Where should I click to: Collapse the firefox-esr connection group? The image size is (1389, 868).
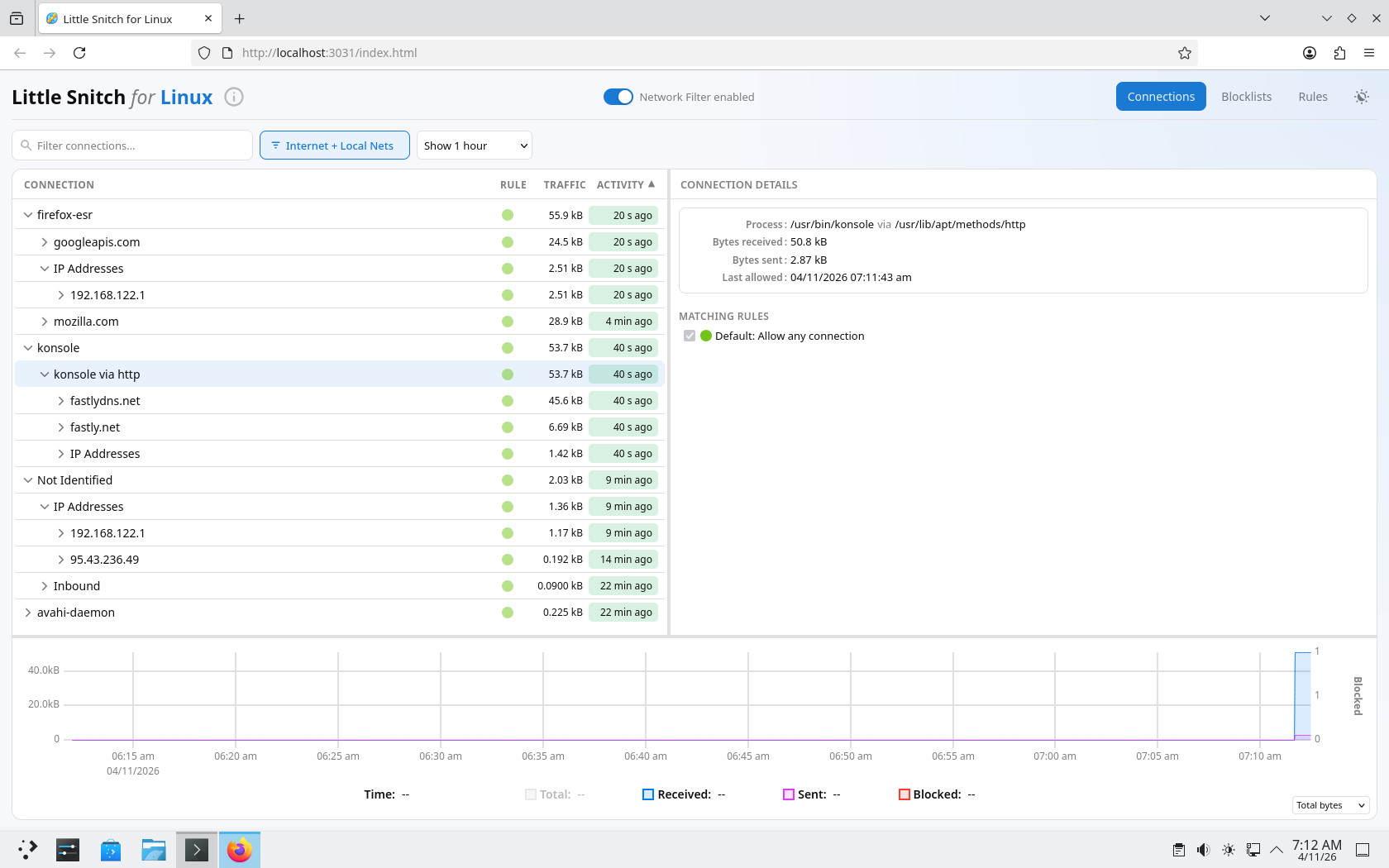tap(28, 215)
